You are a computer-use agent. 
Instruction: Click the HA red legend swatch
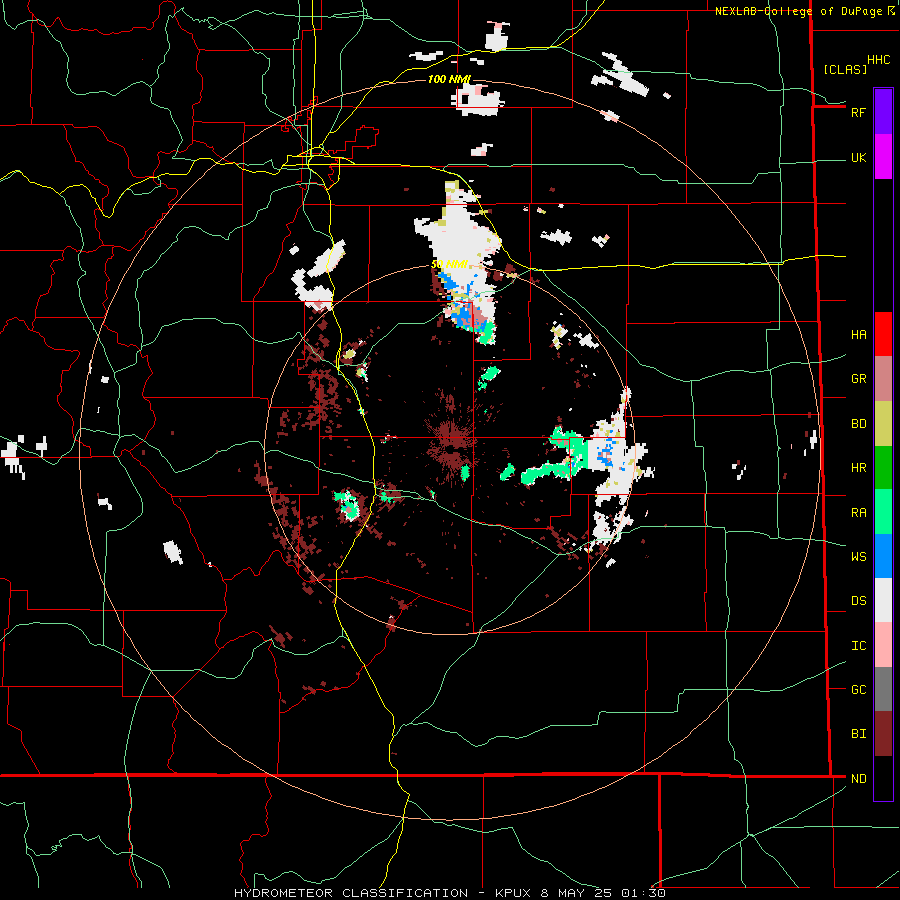[x=883, y=334]
